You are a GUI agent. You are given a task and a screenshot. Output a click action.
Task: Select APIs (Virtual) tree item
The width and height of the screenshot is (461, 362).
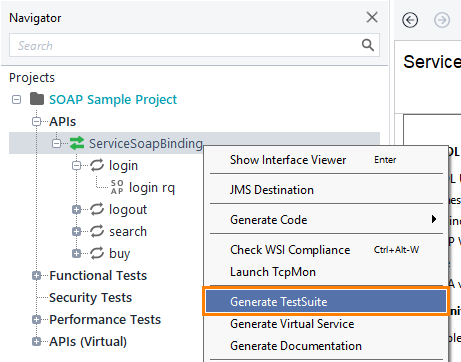click(x=88, y=342)
